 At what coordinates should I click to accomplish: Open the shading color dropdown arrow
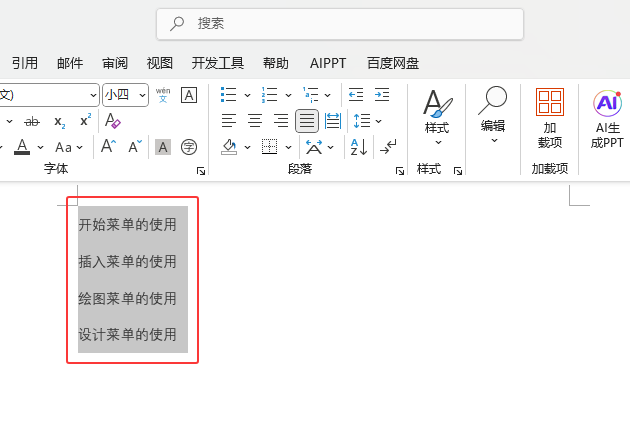tap(248, 147)
